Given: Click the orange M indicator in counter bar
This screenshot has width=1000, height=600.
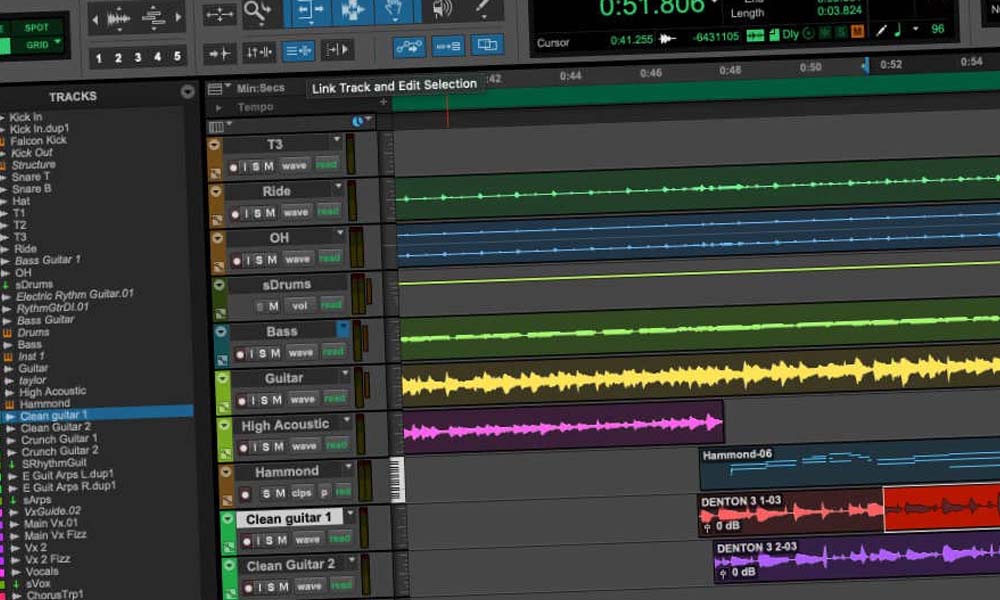Looking at the screenshot, I should point(857,31).
